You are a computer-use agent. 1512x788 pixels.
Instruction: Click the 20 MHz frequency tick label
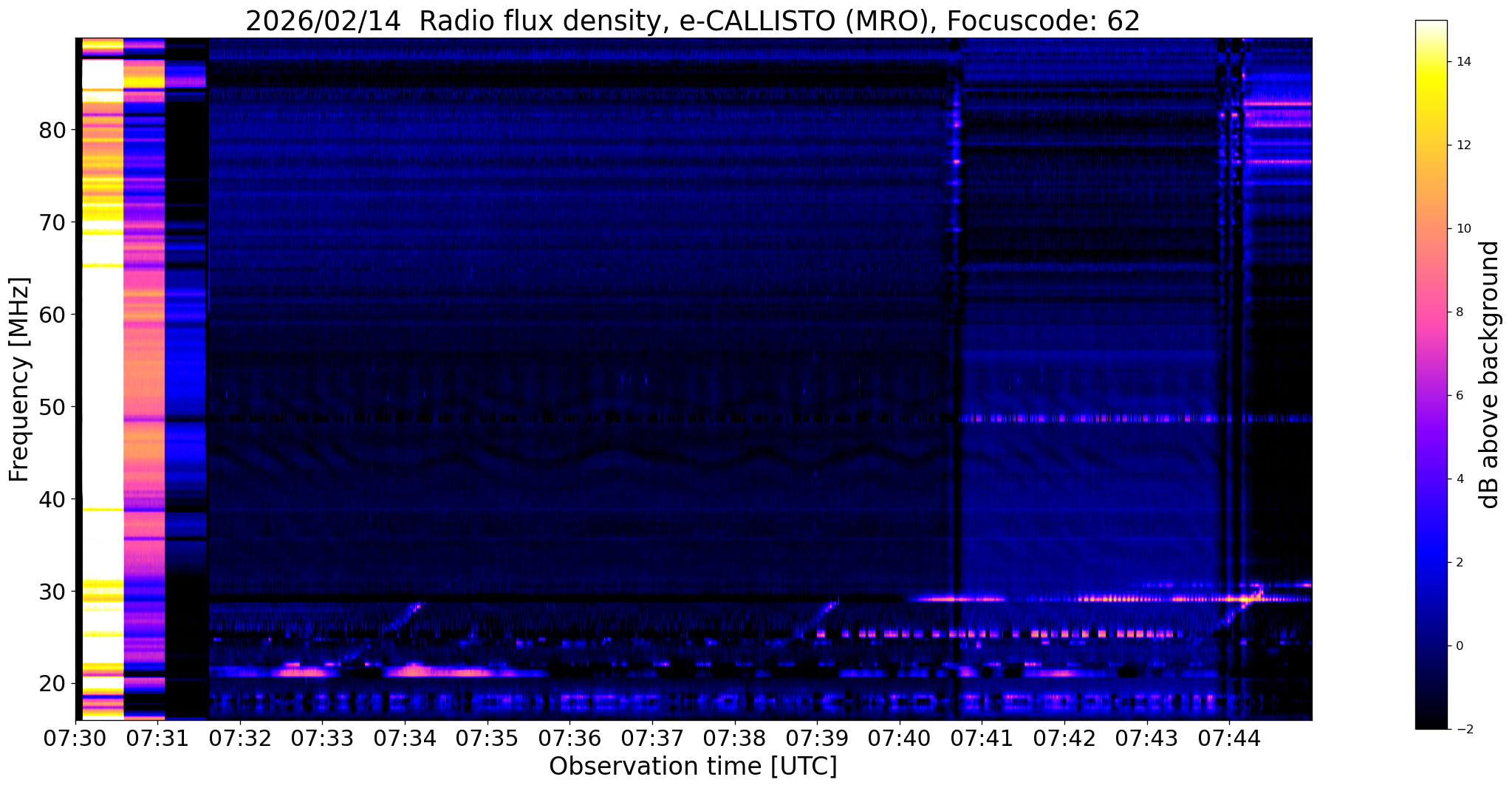click(52, 684)
